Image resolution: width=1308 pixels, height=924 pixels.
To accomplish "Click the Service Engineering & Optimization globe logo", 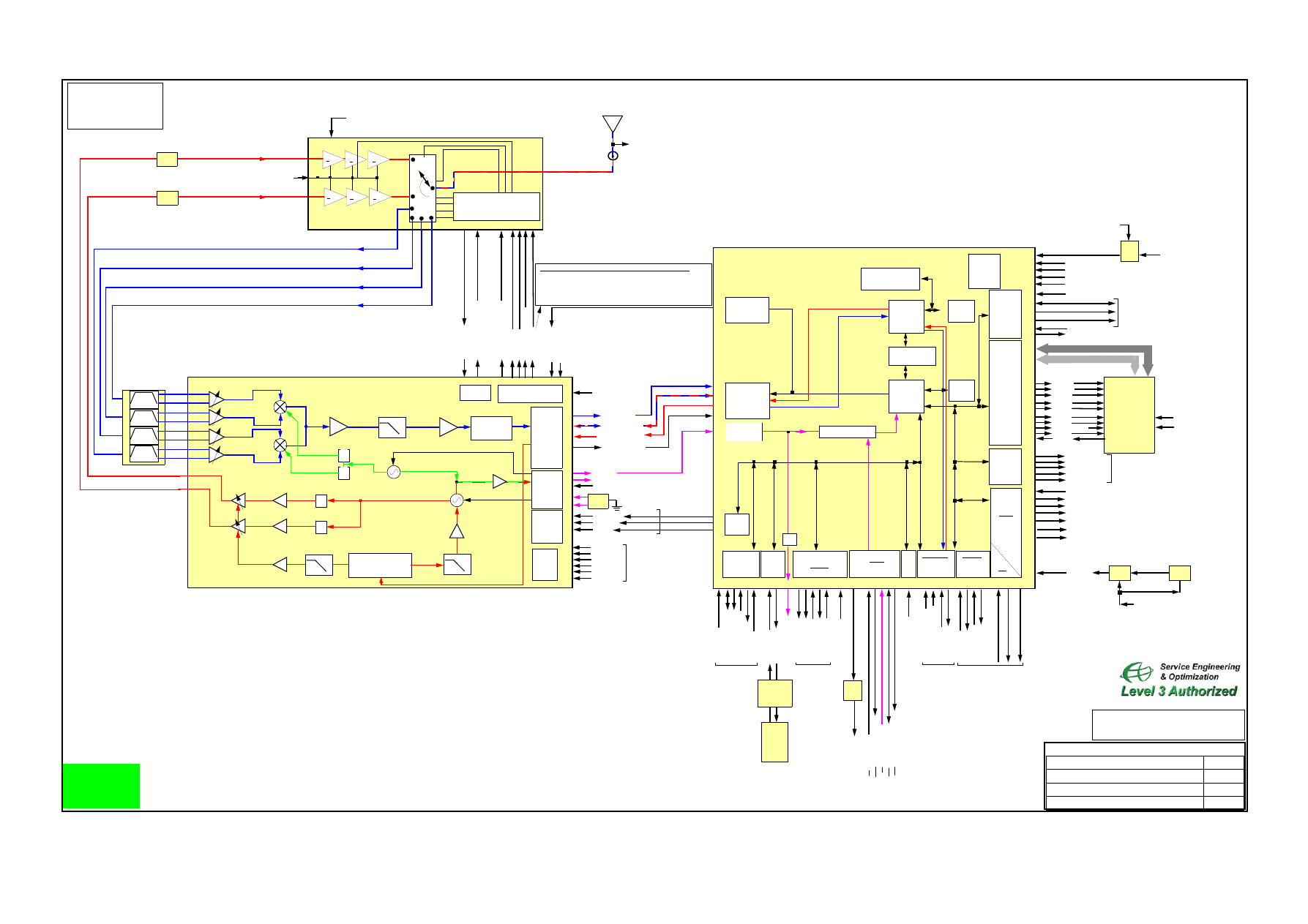I will 1136,672.
